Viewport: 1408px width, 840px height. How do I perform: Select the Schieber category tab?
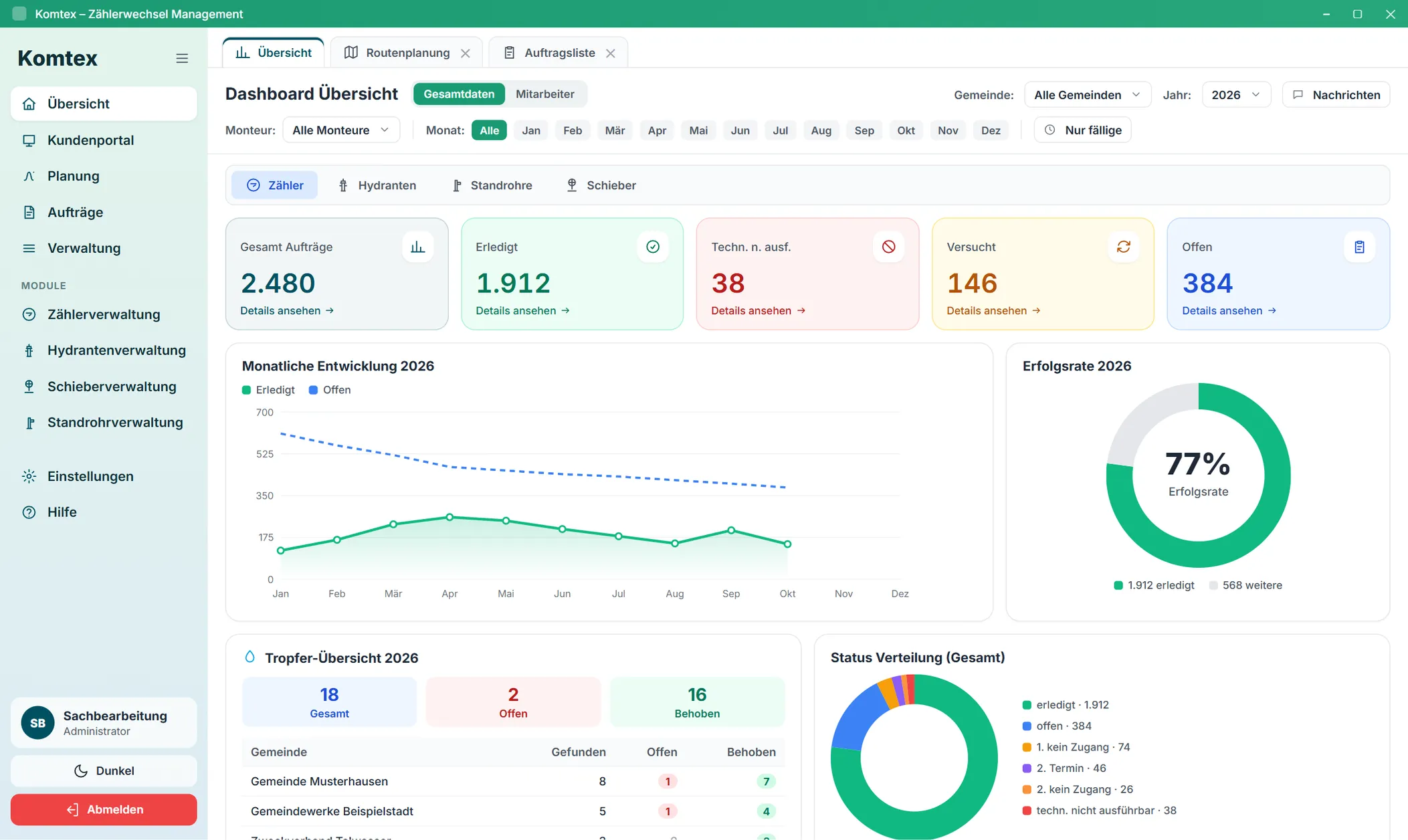click(601, 185)
